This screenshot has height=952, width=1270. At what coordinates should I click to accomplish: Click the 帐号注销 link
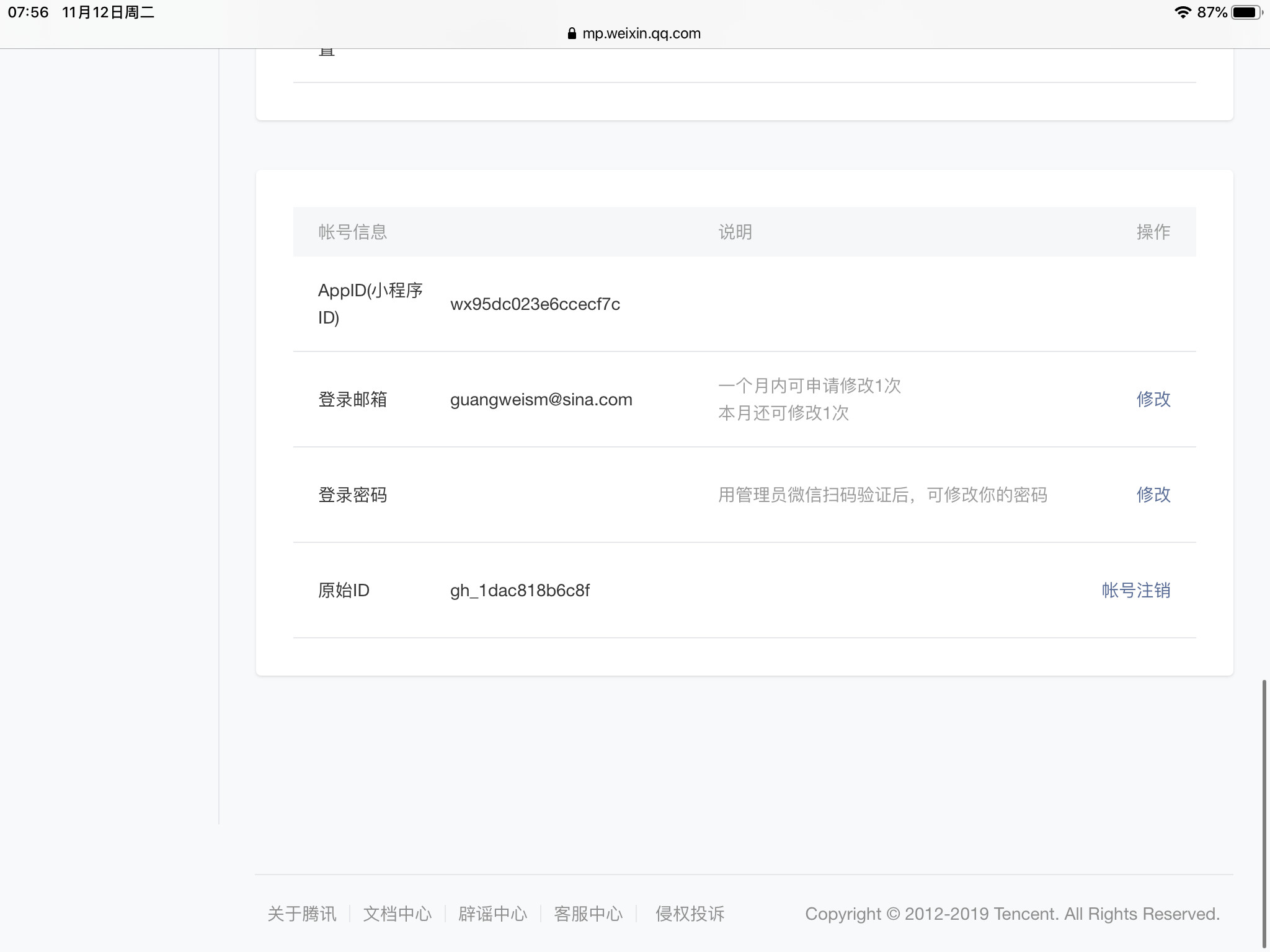pos(1135,590)
